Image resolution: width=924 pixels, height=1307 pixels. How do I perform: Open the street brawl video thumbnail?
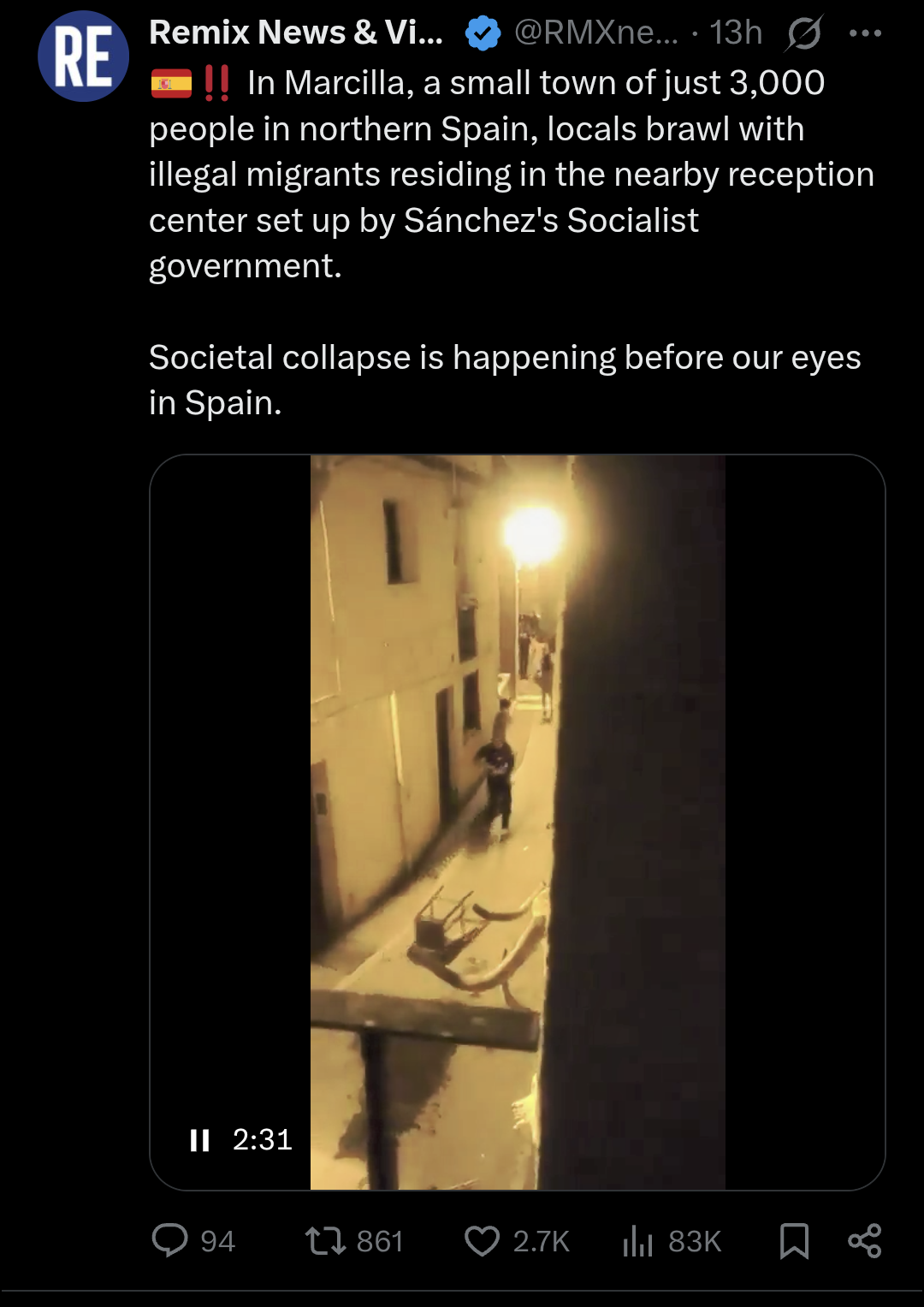click(x=518, y=822)
